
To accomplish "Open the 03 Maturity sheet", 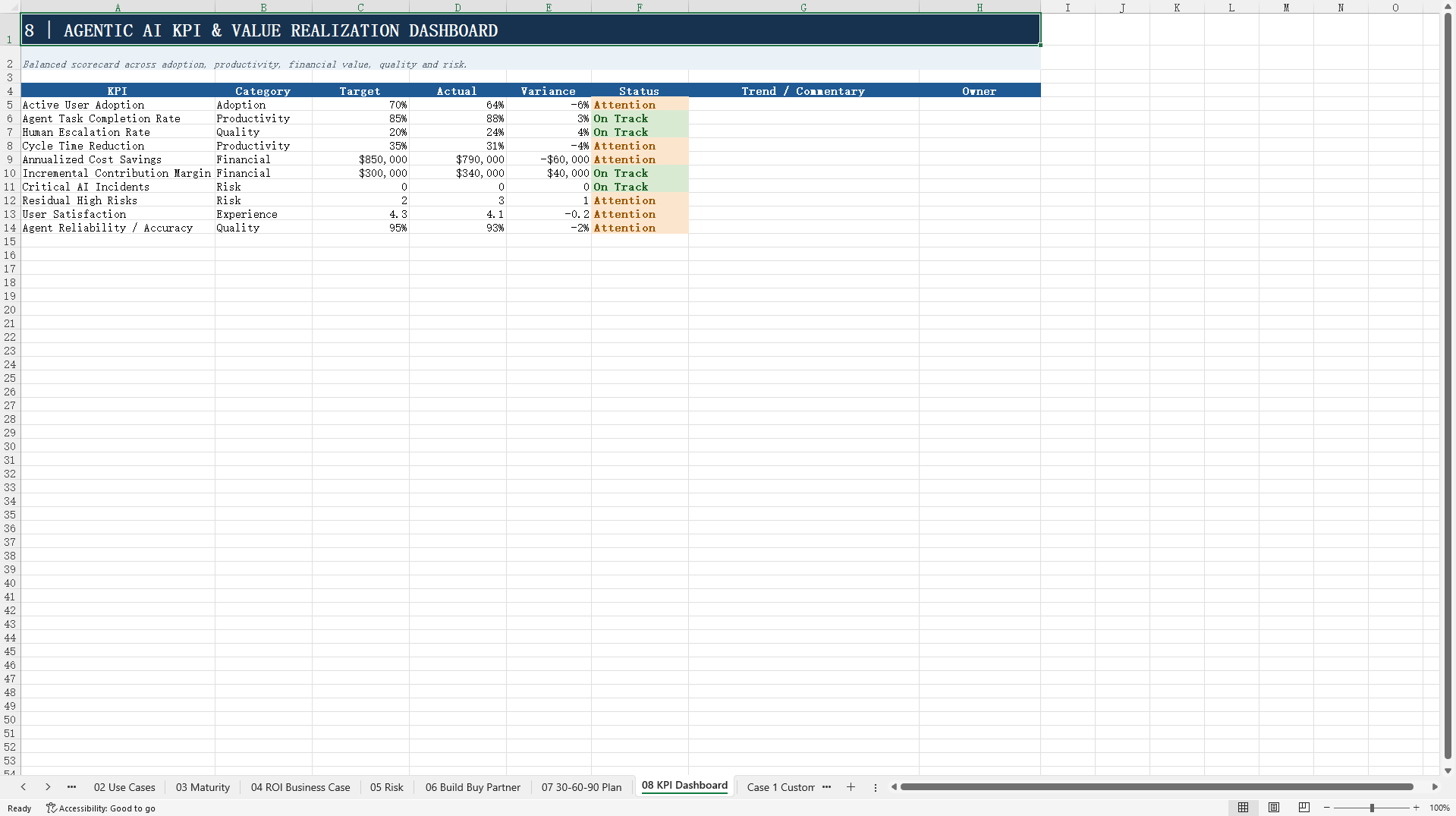I will [203, 787].
